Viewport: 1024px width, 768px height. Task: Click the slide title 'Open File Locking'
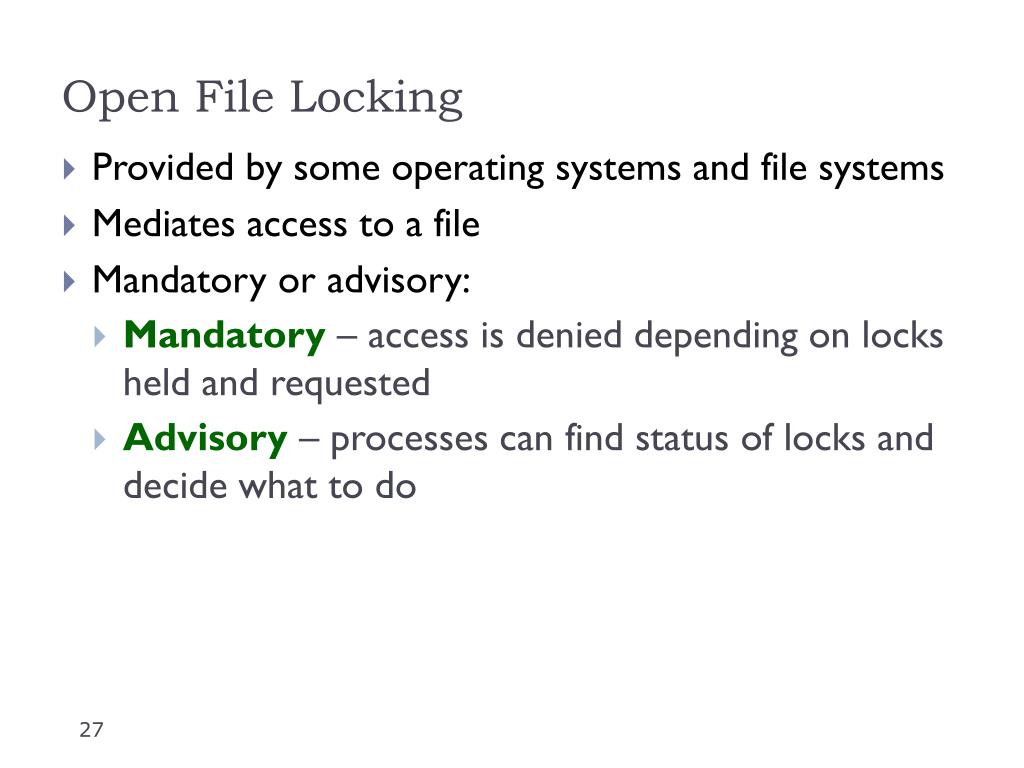tap(263, 98)
